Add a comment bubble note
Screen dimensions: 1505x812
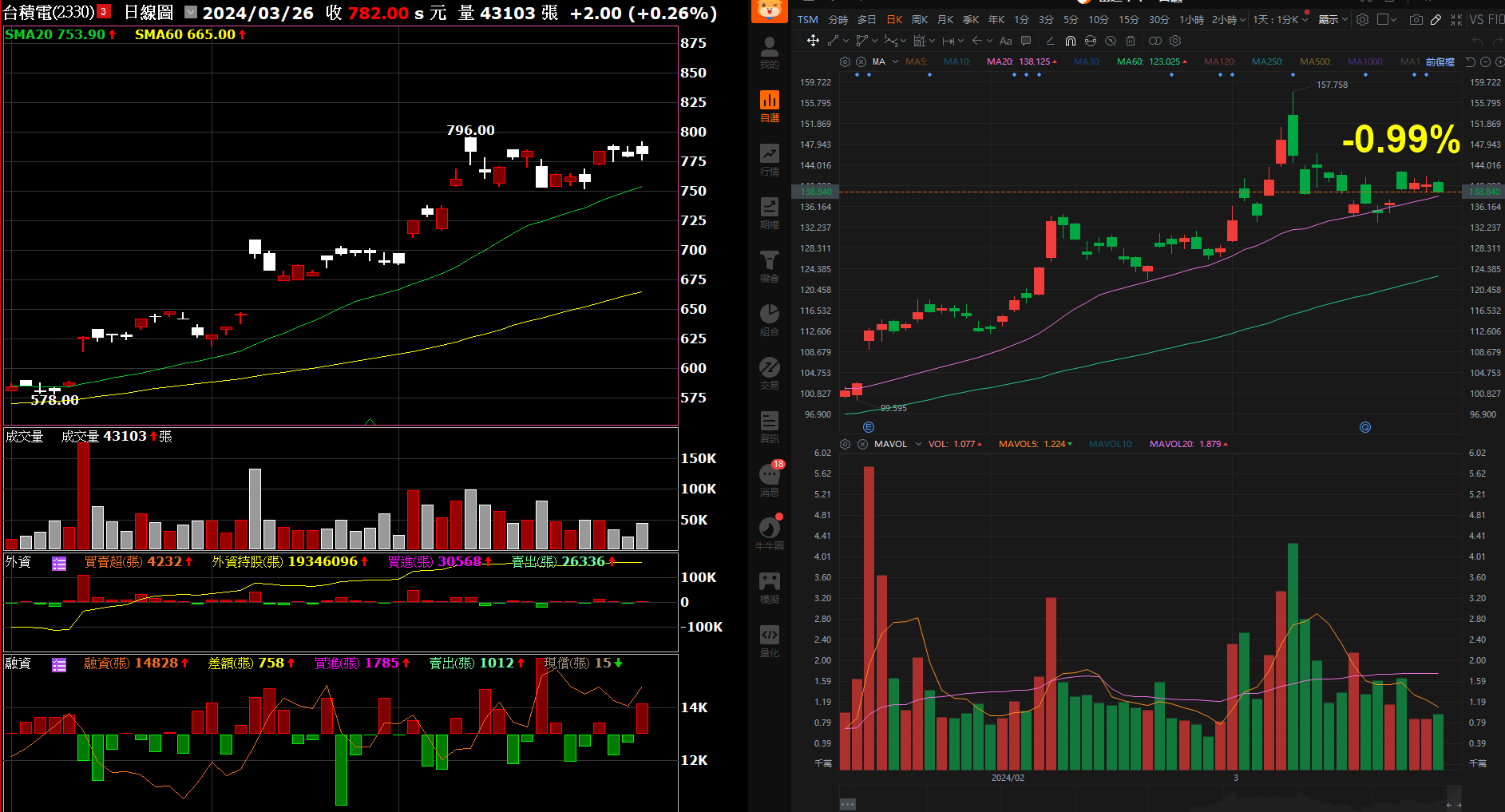click(x=1026, y=41)
